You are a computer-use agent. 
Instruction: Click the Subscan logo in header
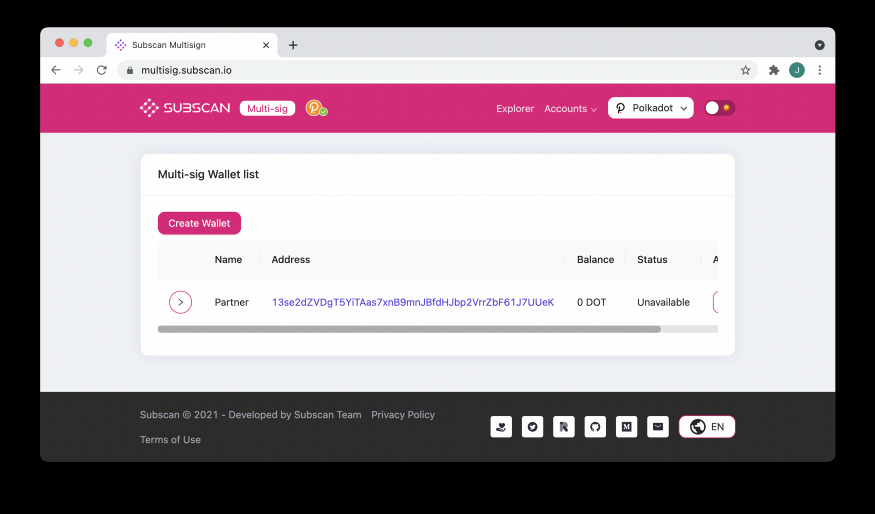tap(185, 108)
